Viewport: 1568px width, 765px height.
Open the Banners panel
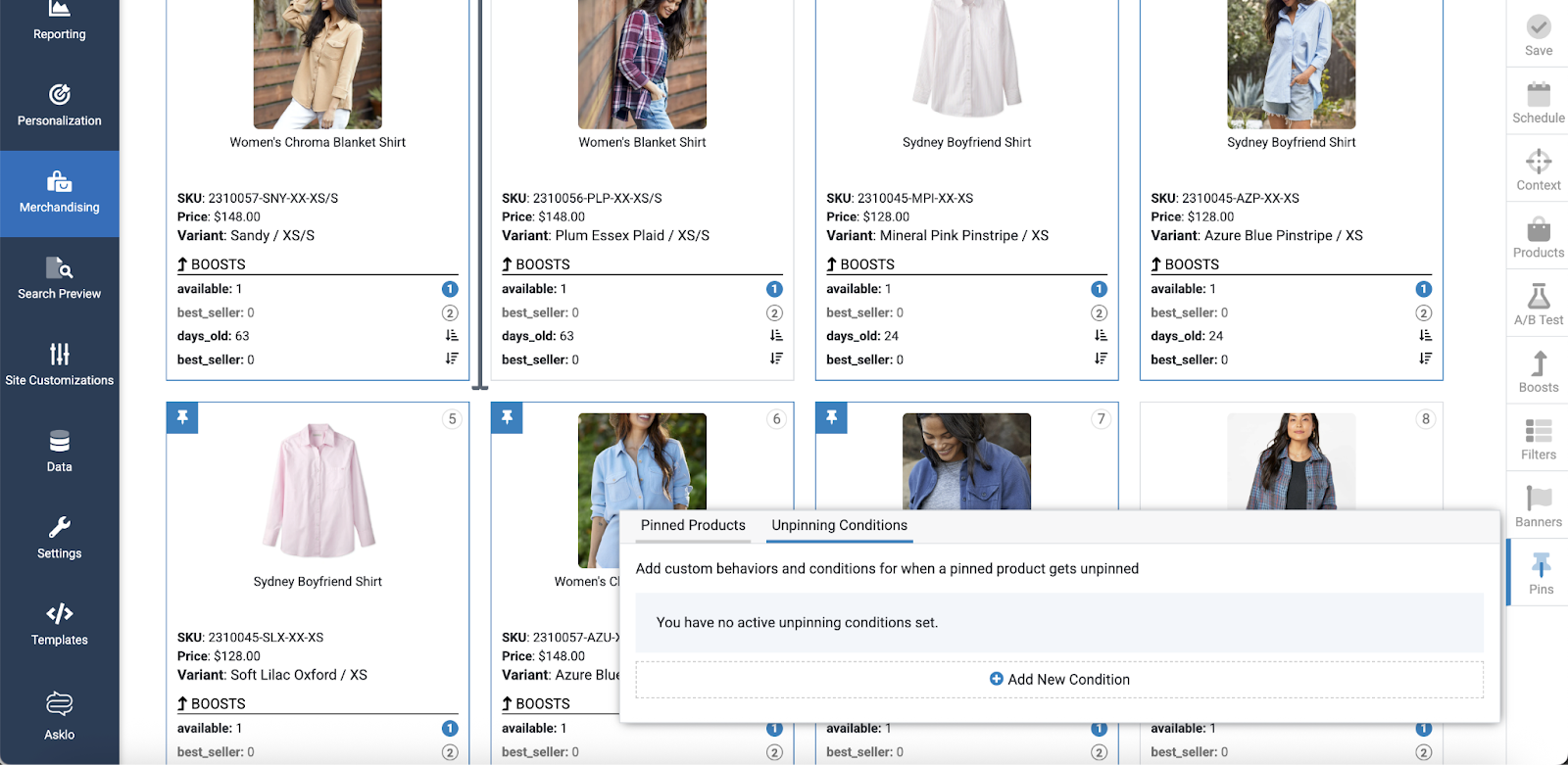click(1538, 506)
